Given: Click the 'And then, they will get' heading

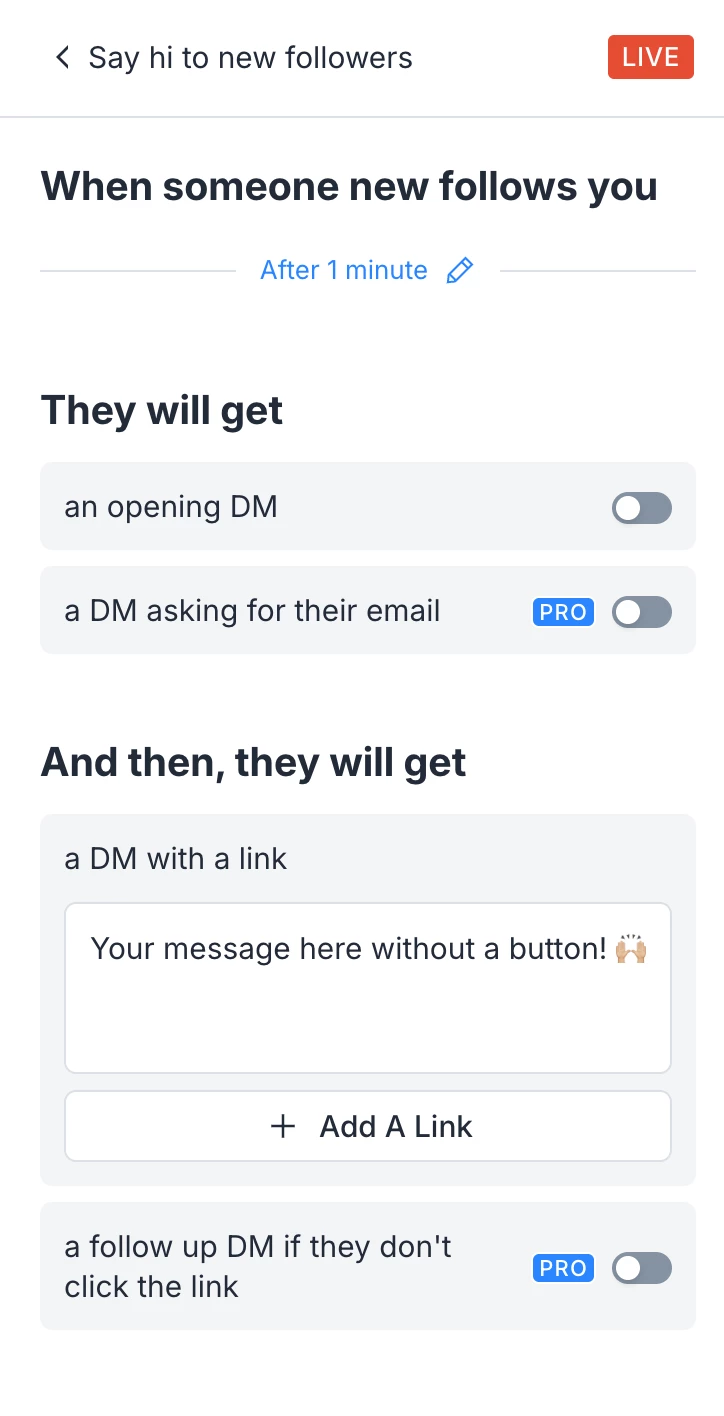Looking at the screenshot, I should [253, 762].
